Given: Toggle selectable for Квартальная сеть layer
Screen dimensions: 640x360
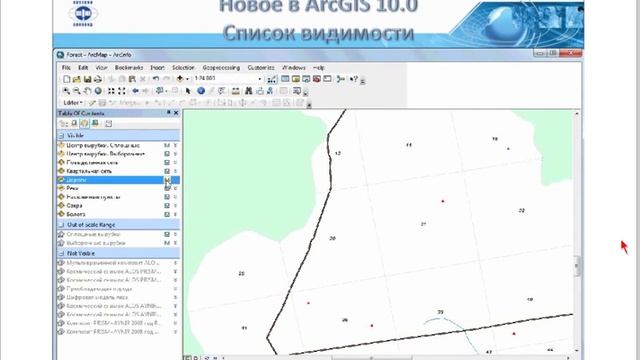Looking at the screenshot, I should [x=167, y=171].
